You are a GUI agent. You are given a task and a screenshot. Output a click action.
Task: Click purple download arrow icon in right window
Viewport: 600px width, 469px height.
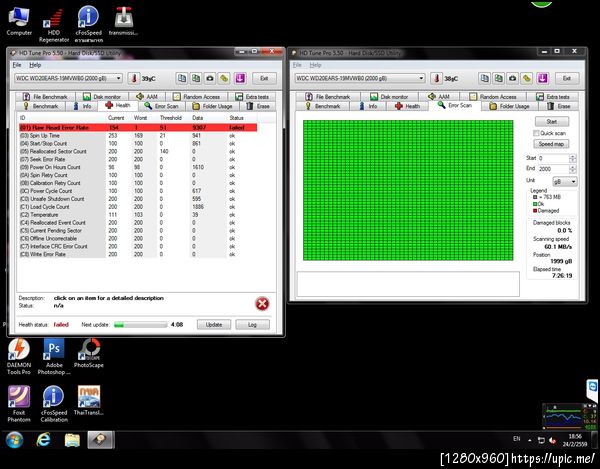click(x=543, y=78)
